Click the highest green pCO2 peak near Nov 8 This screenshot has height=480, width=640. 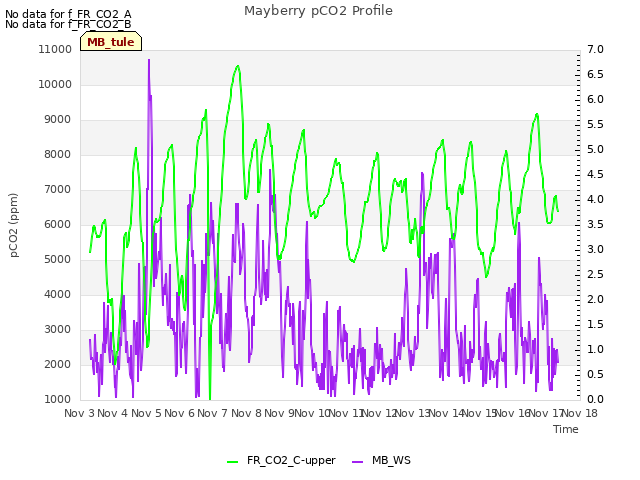pyautogui.click(x=238, y=66)
